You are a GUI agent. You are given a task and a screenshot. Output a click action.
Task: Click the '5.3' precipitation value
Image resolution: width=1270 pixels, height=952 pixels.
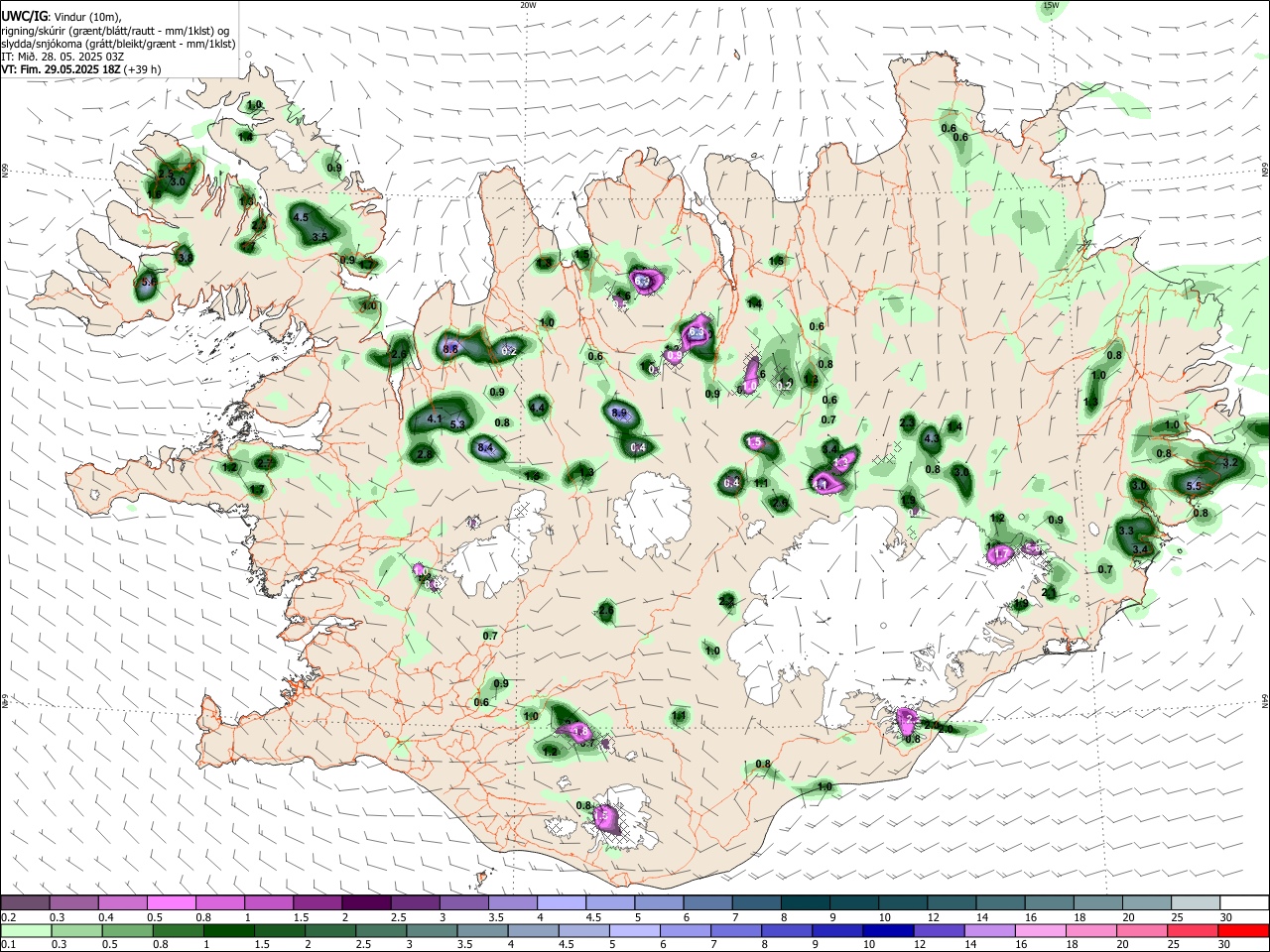point(457,424)
